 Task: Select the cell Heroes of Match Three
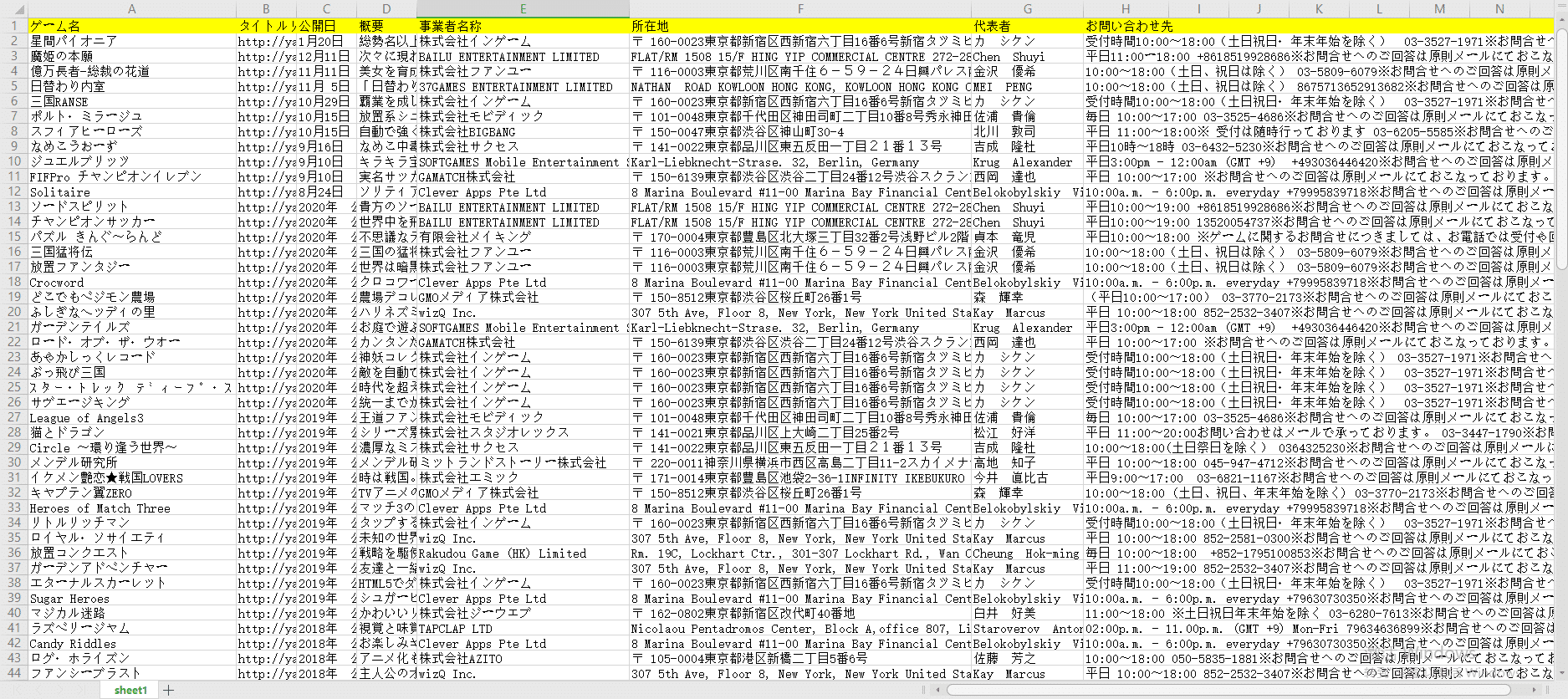[132, 508]
